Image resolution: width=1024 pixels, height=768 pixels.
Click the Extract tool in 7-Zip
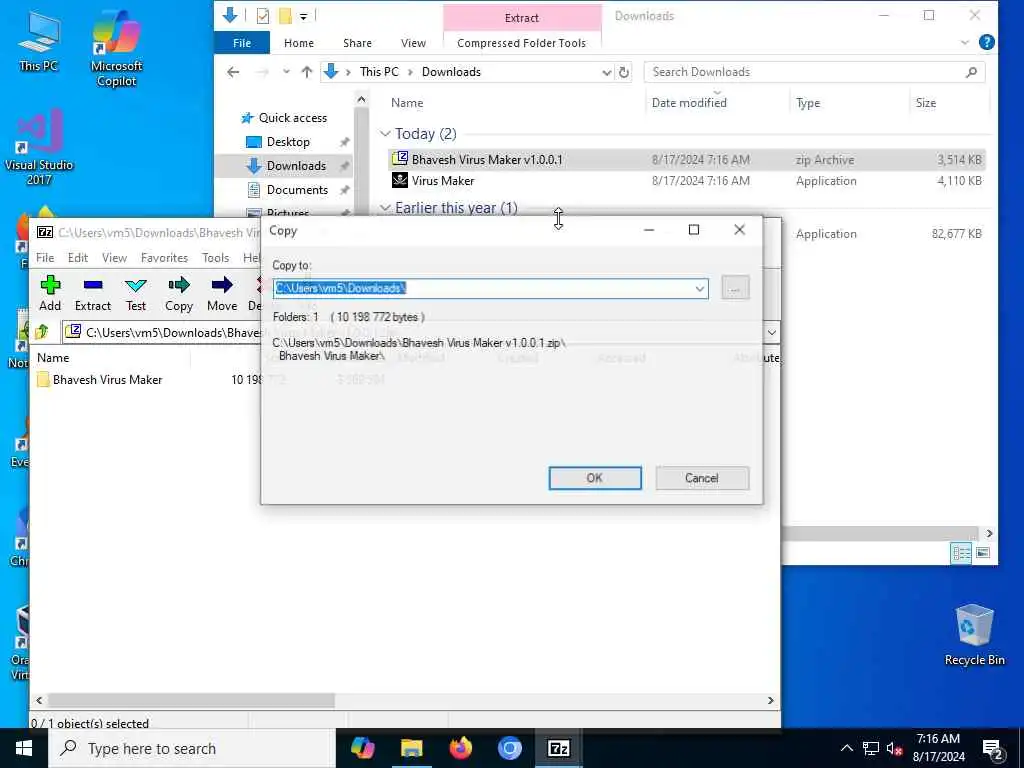(x=93, y=293)
